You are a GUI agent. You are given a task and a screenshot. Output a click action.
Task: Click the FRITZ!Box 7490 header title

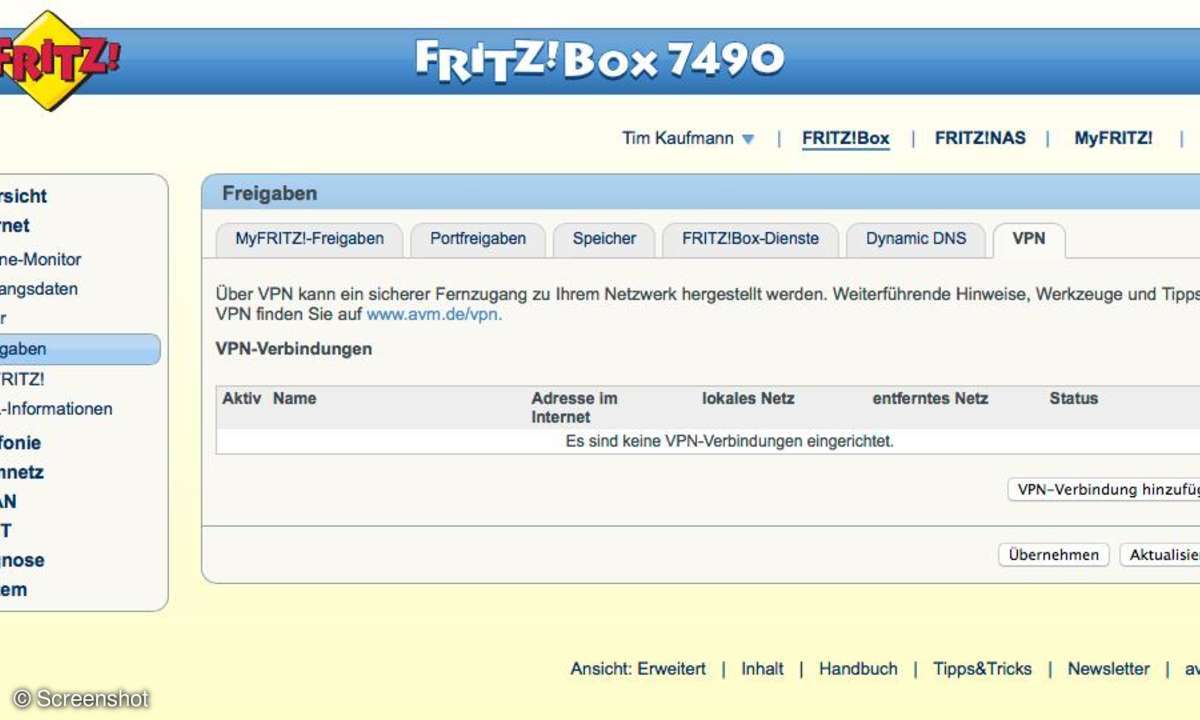(599, 62)
